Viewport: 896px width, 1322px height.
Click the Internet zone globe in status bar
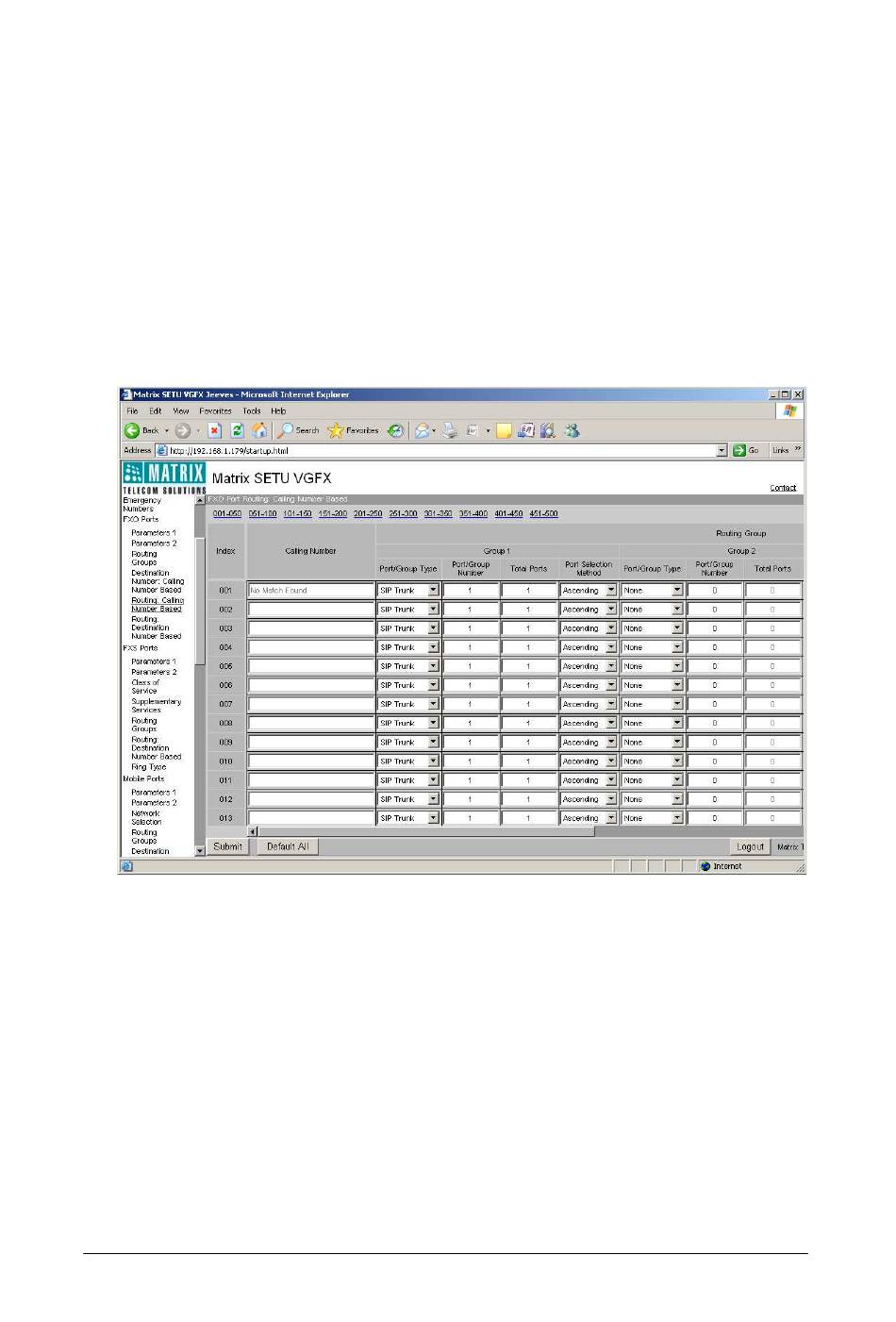705,866
